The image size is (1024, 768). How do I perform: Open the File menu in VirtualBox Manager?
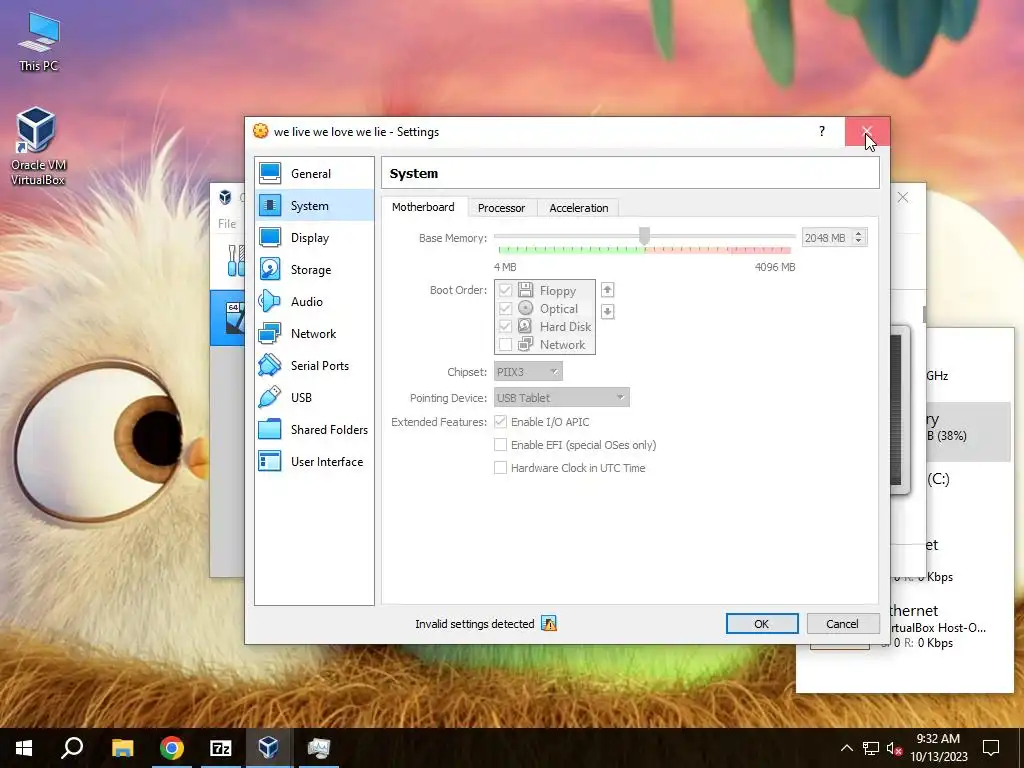(227, 223)
